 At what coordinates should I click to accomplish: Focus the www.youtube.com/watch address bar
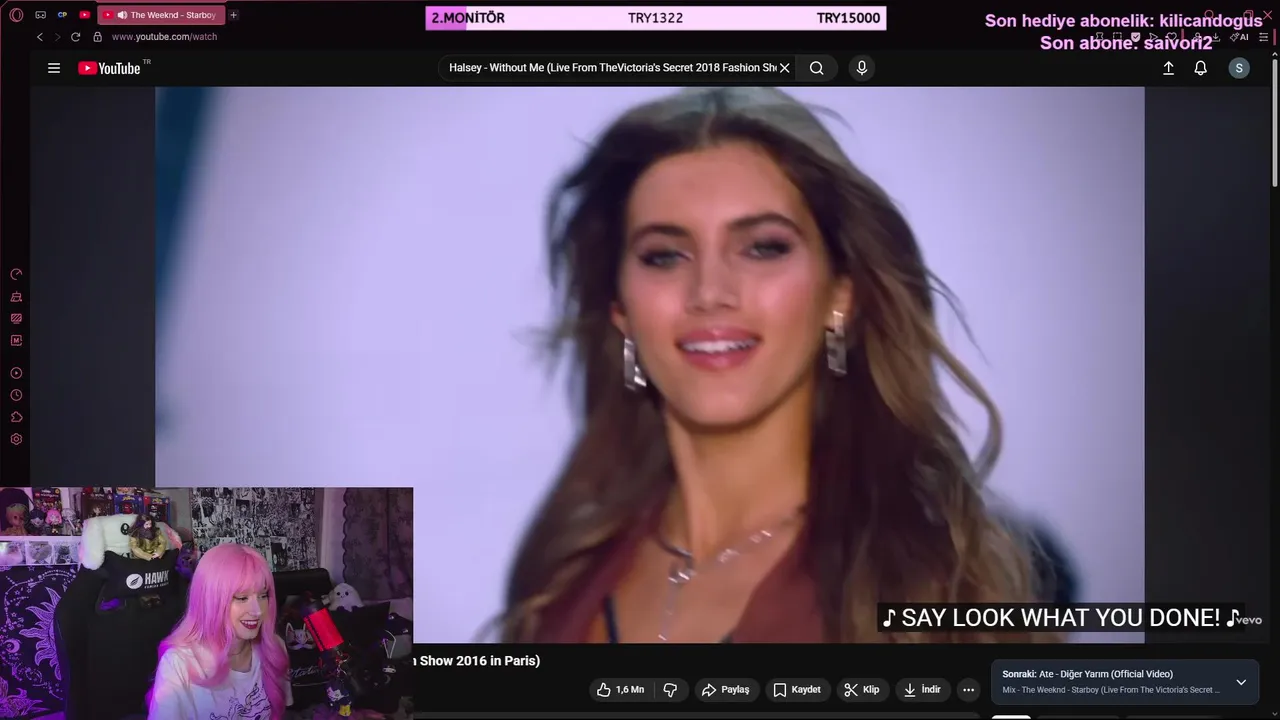[164, 37]
